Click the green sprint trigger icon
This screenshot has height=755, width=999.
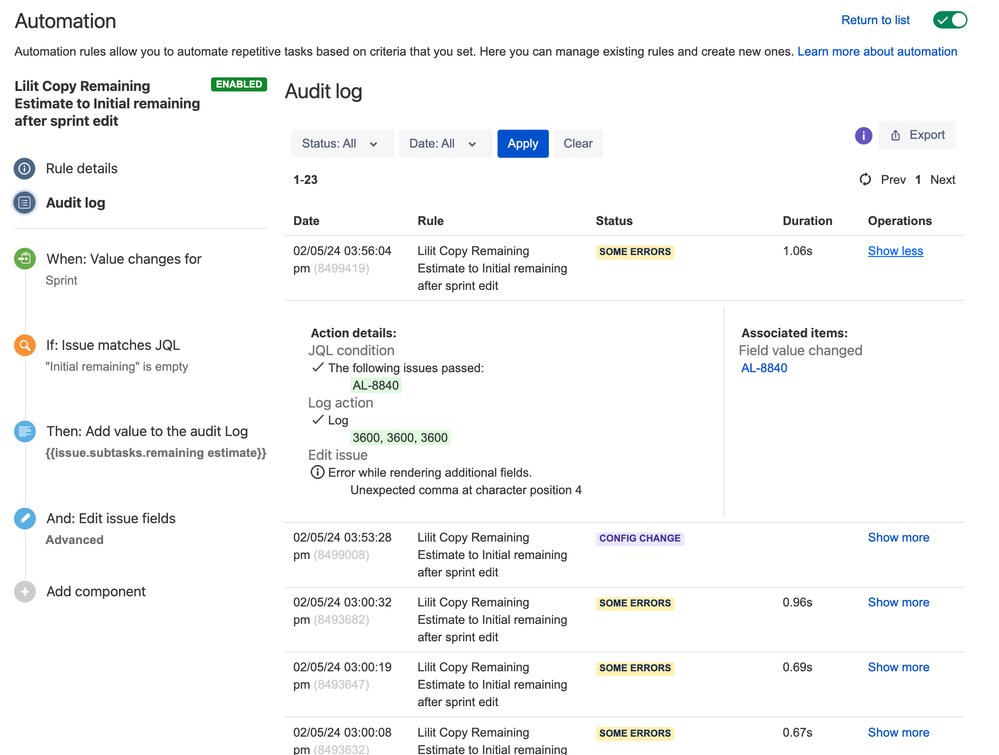(x=25, y=259)
